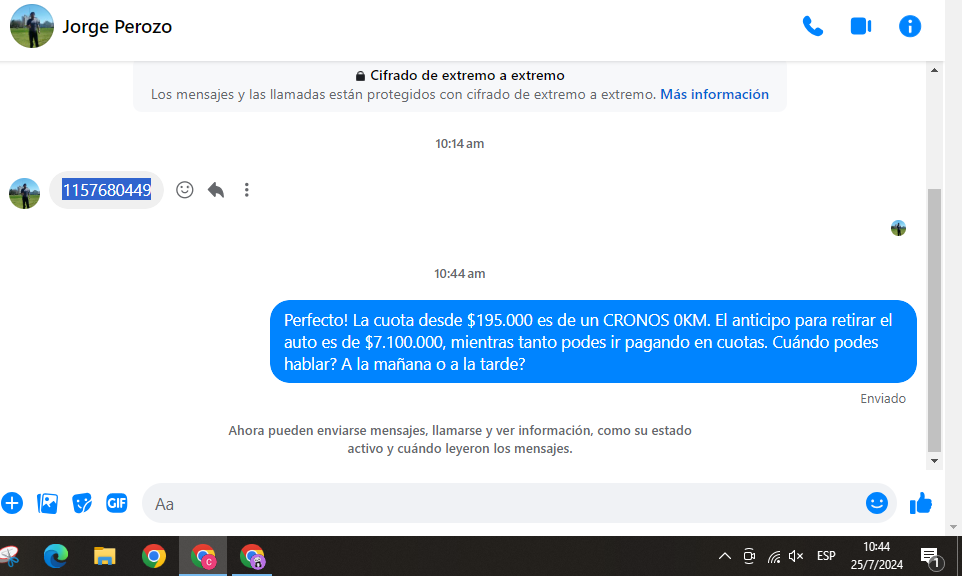Open conversation information panel
This screenshot has height=576, width=962.
point(909,27)
